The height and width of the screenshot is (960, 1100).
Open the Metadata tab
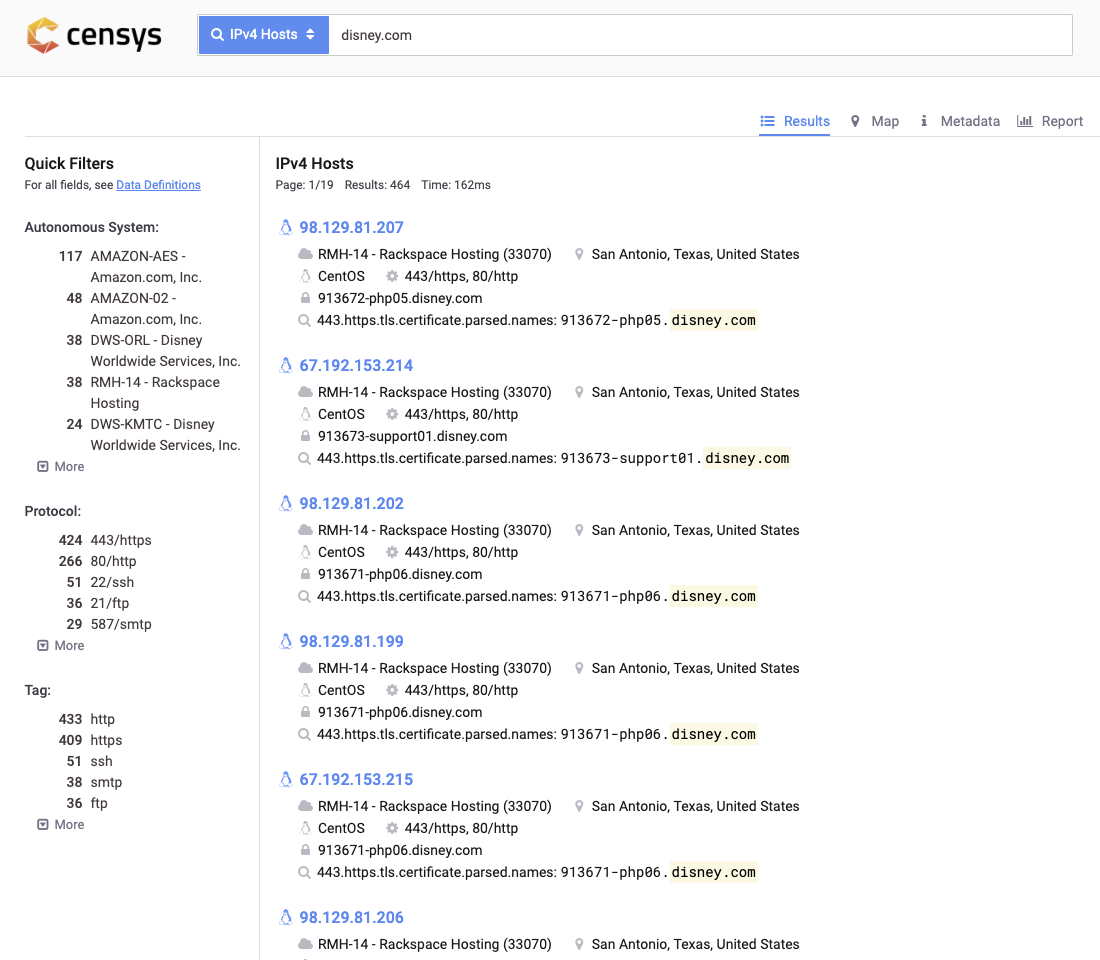960,121
